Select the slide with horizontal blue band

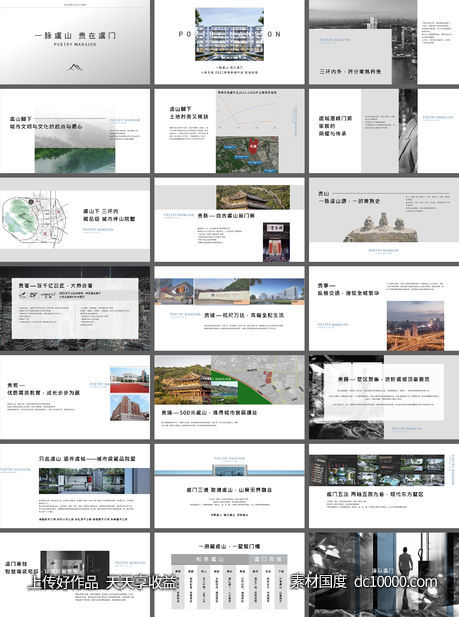point(229,486)
